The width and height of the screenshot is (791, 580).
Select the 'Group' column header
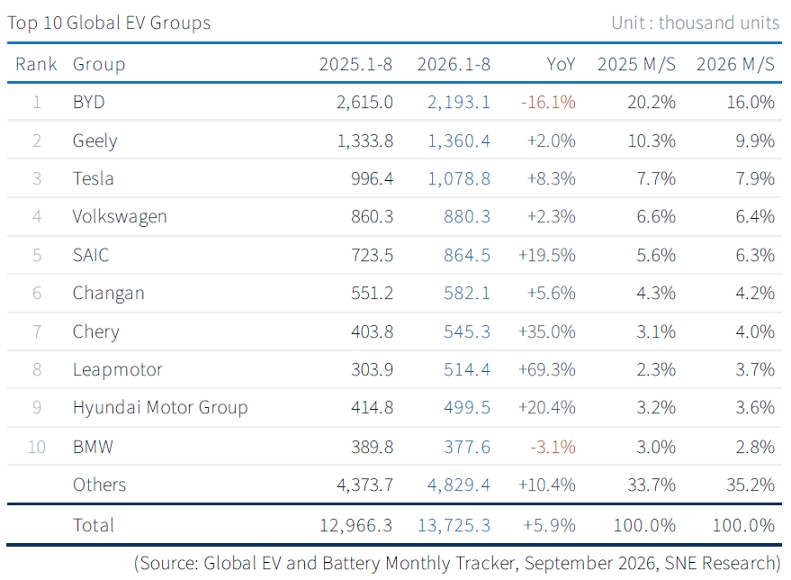click(99, 65)
